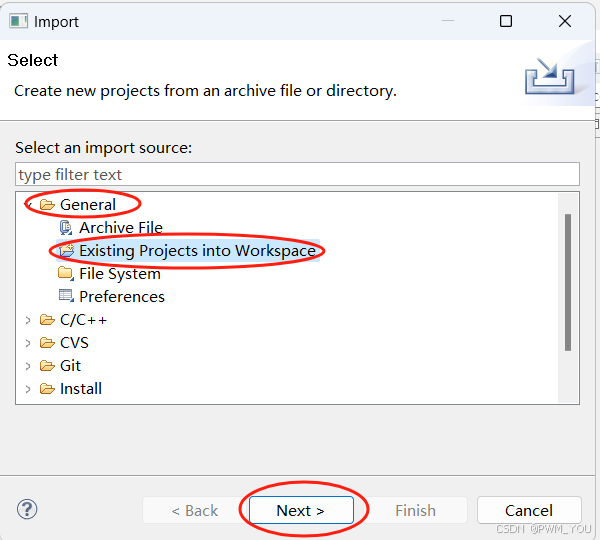Open the help question mark icon
Screen dimensions: 600x540
pos(27,509)
